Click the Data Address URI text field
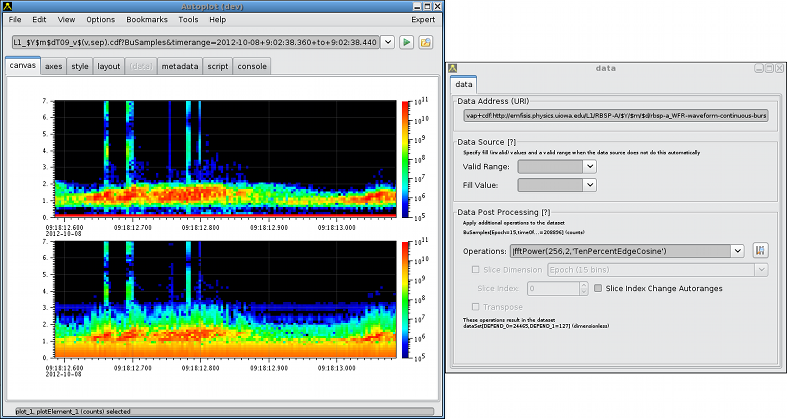This screenshot has height=419, width=787. (x=613, y=116)
